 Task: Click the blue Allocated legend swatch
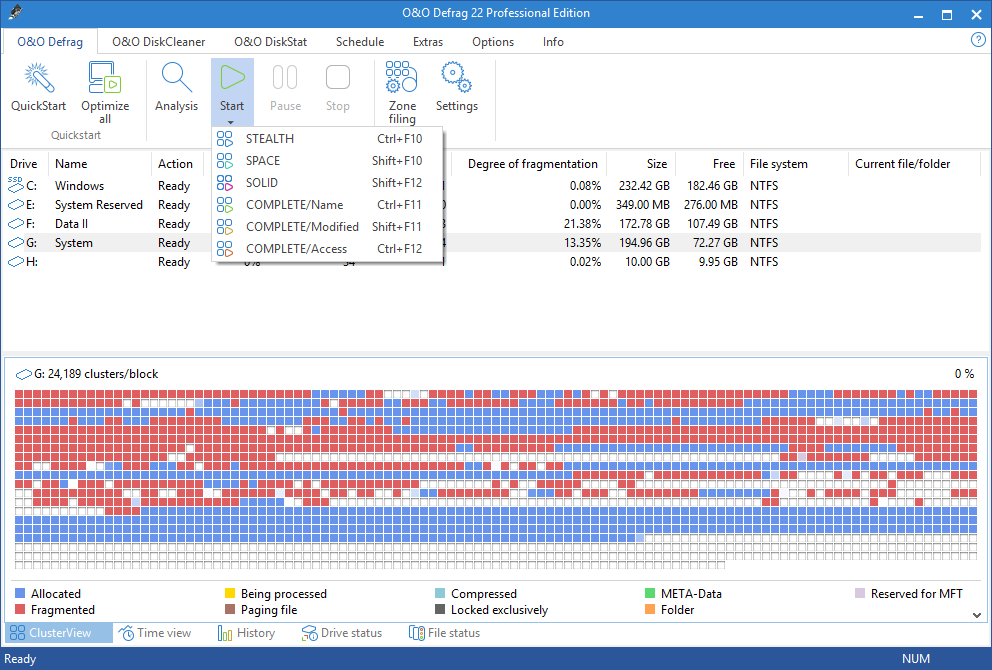pyautogui.click(x=20, y=593)
